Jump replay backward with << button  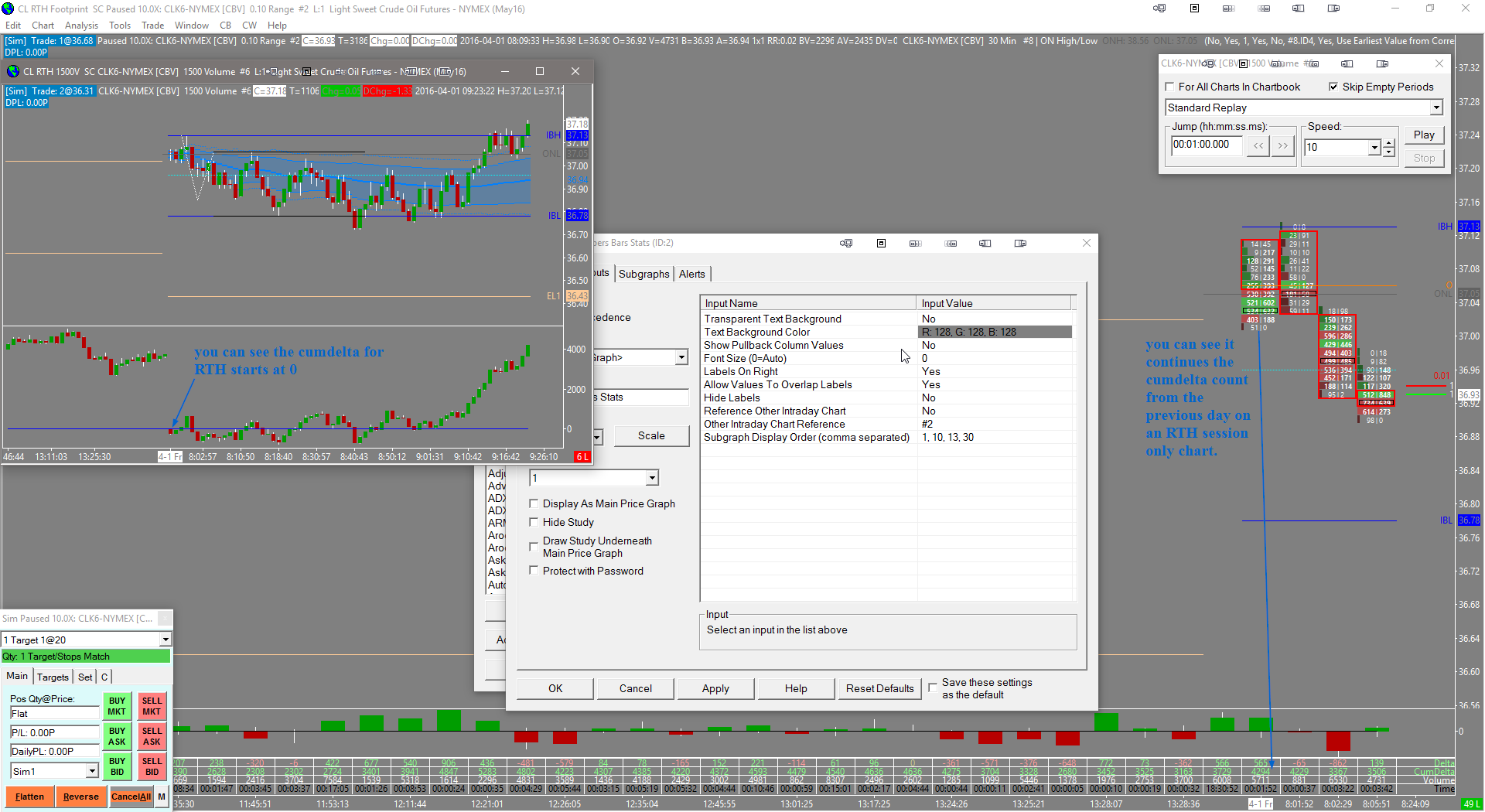pos(1258,145)
